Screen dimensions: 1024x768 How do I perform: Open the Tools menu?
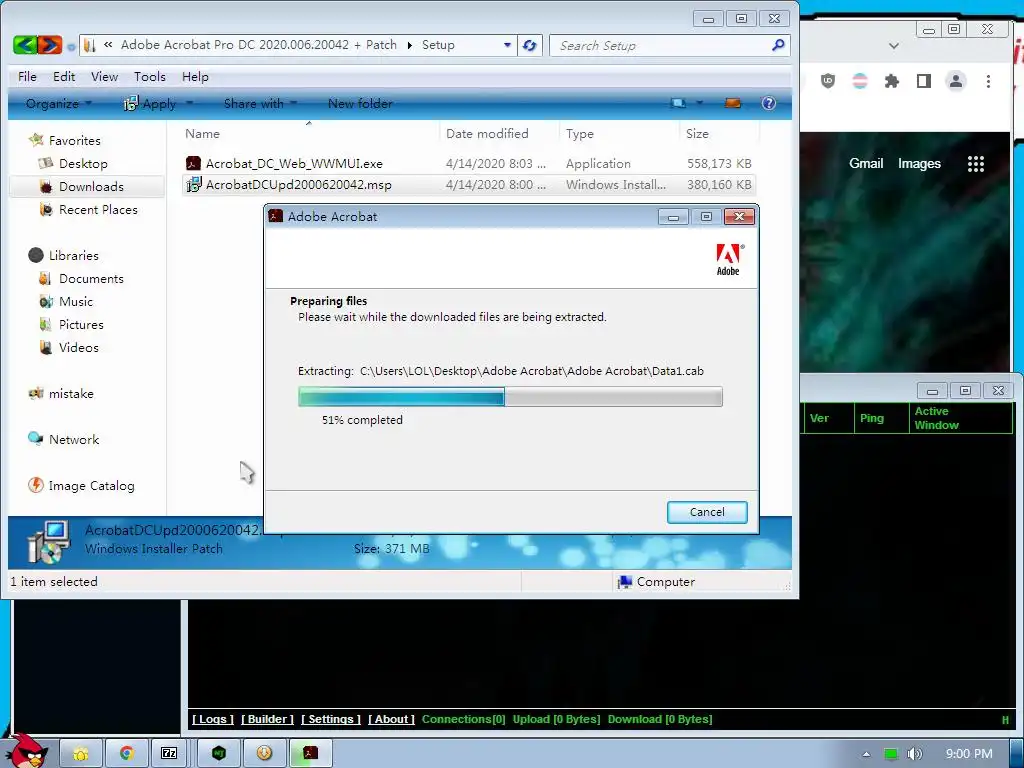point(150,76)
